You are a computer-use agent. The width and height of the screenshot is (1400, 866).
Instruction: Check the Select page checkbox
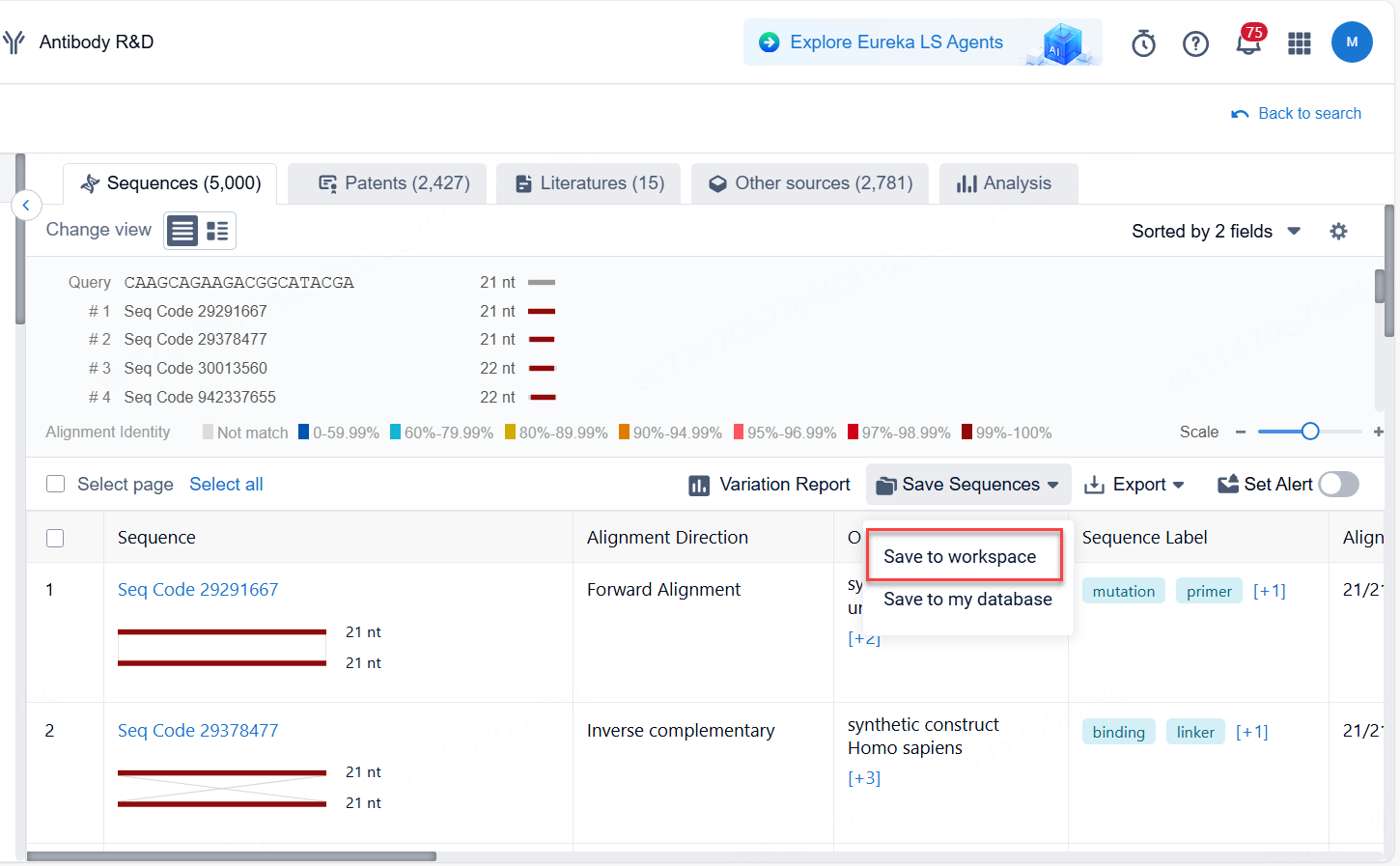pos(56,485)
